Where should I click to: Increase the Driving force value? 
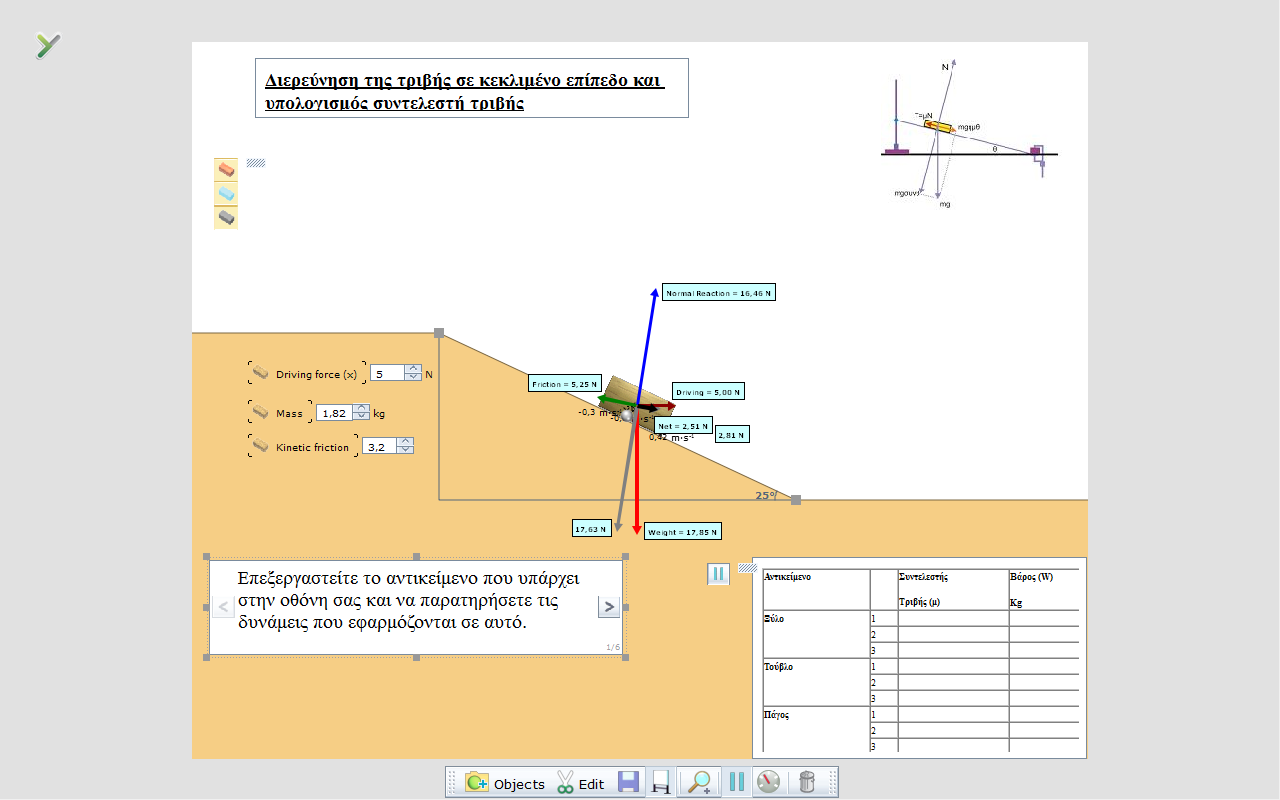[413, 369]
